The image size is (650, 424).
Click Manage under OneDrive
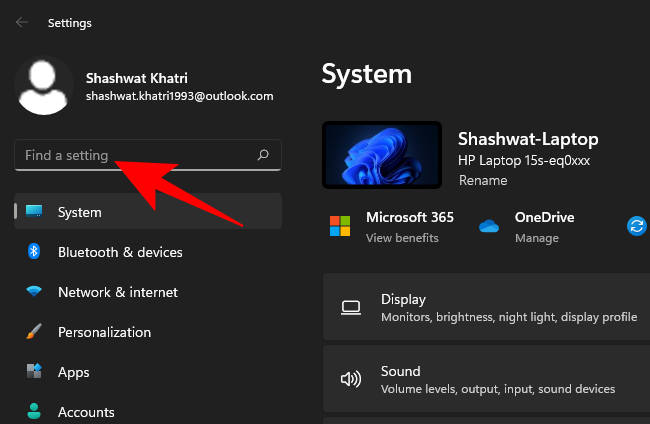point(535,238)
